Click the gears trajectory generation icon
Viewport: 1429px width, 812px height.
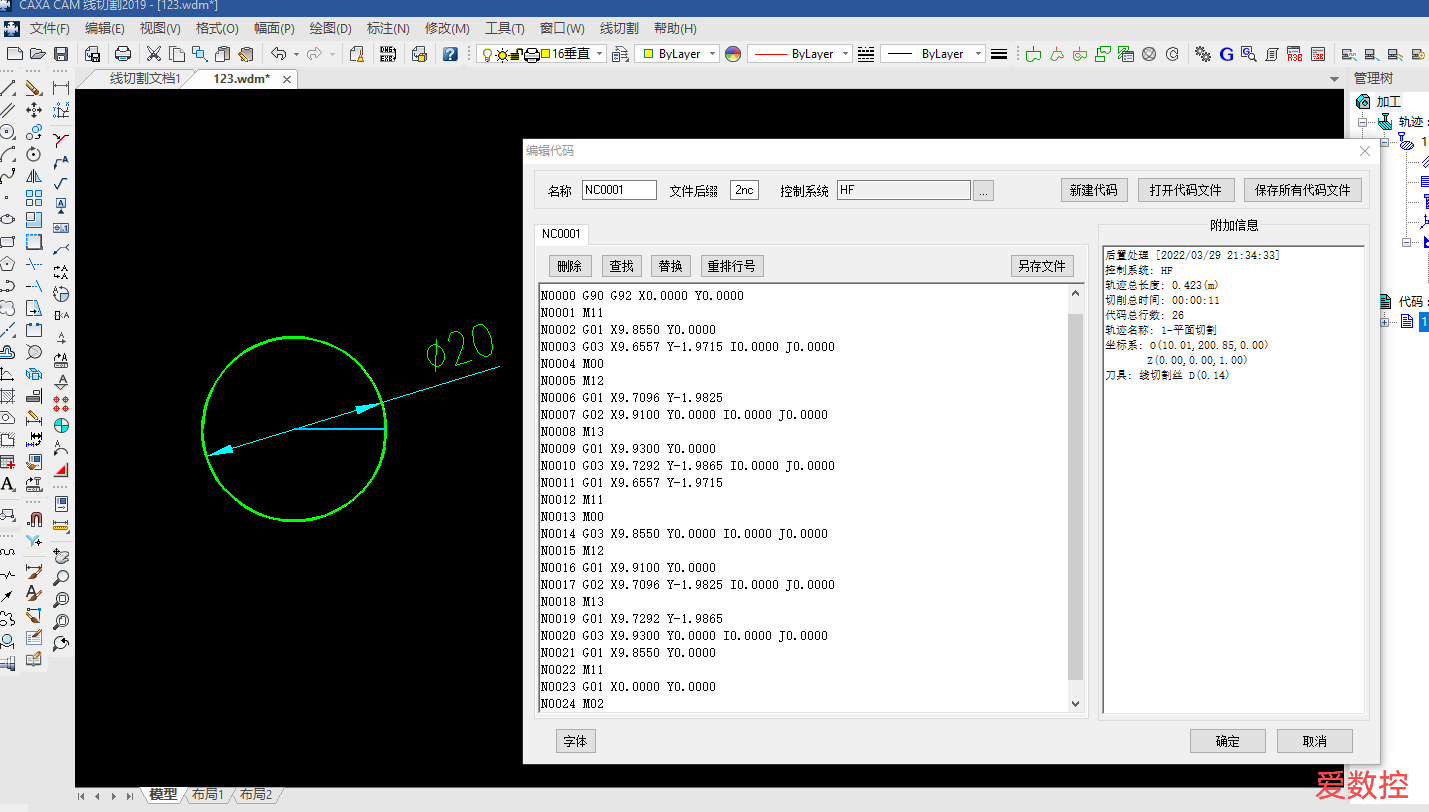[1203, 54]
